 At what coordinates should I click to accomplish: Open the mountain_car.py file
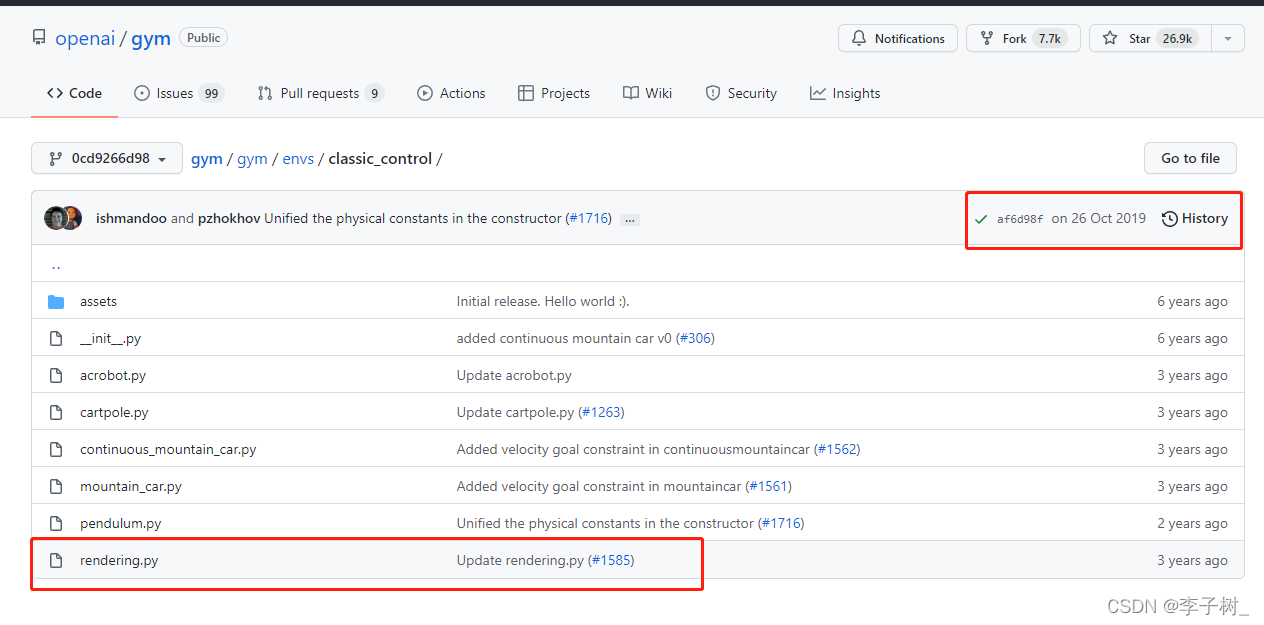[x=131, y=486]
